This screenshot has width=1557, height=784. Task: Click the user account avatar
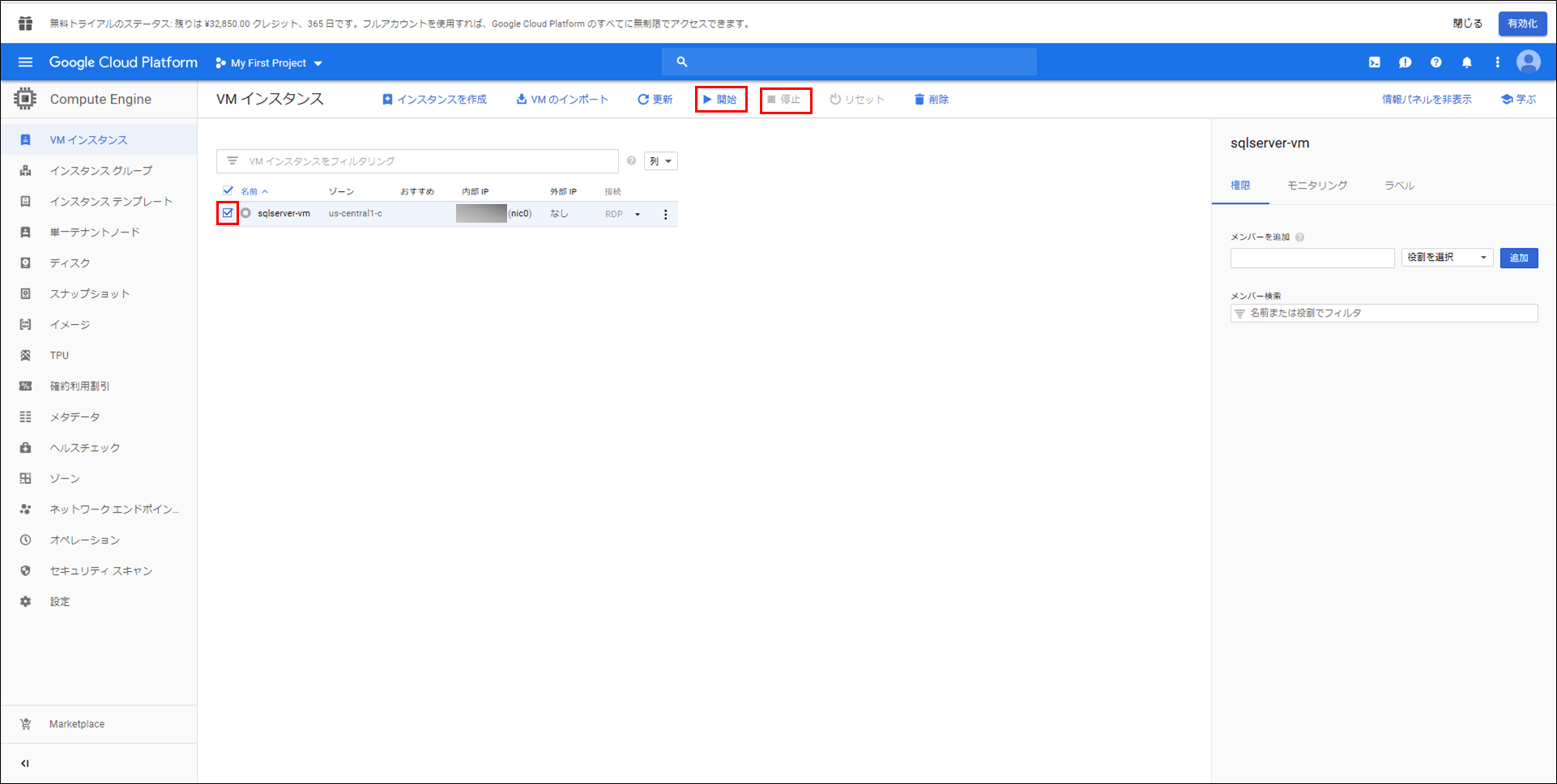tap(1528, 62)
